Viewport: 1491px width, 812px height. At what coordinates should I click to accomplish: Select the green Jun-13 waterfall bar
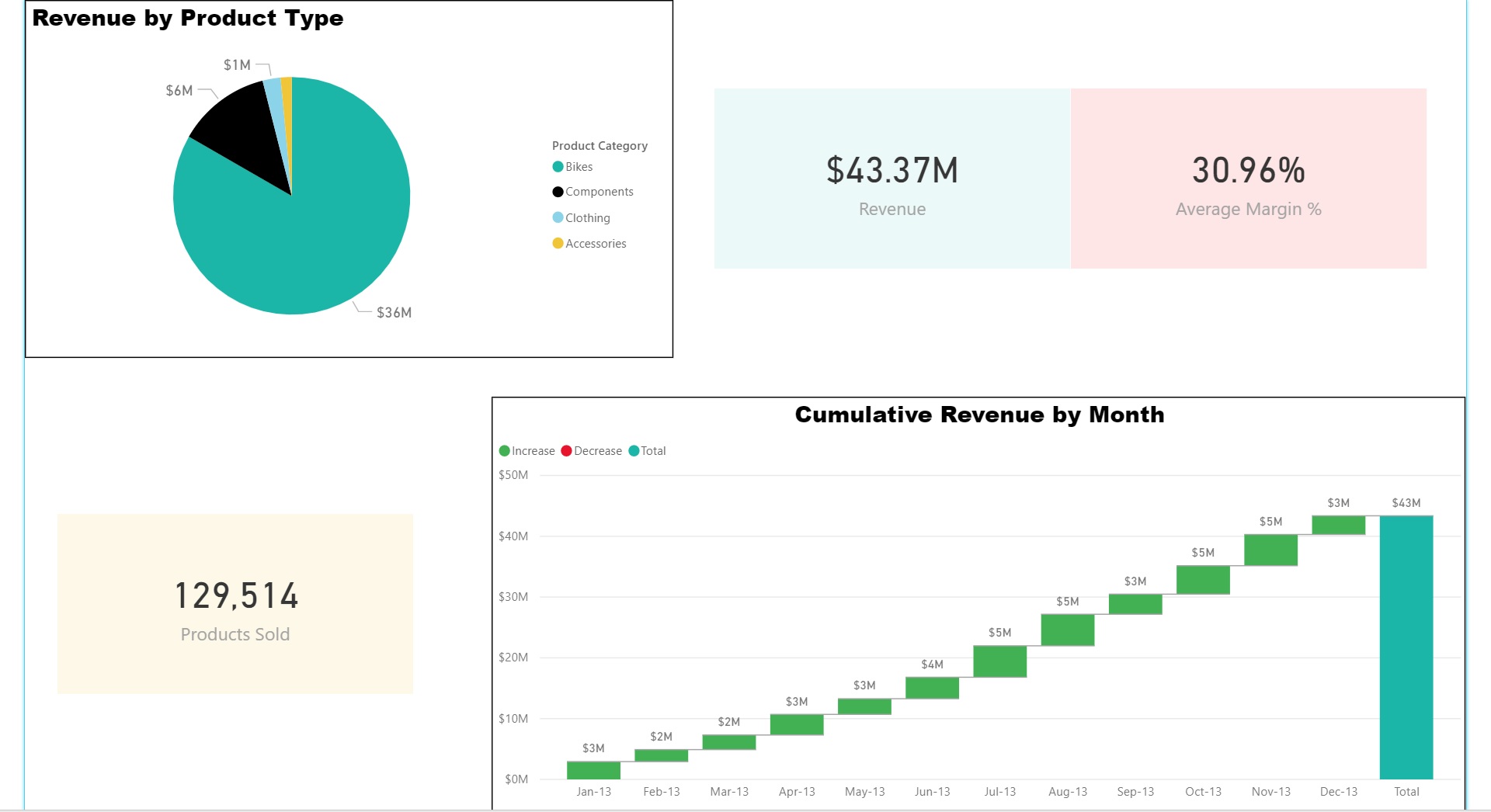pyautogui.click(x=933, y=688)
